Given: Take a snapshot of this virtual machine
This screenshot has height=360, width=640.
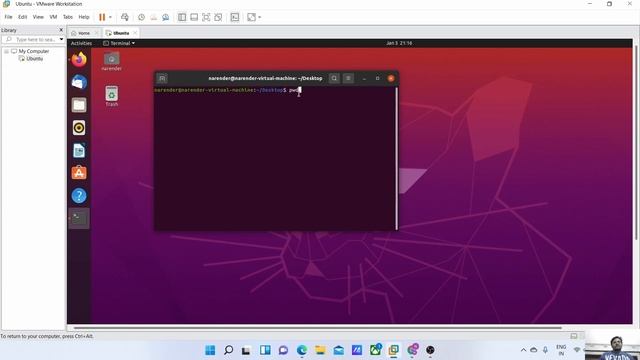Looking at the screenshot, I should [141, 17].
